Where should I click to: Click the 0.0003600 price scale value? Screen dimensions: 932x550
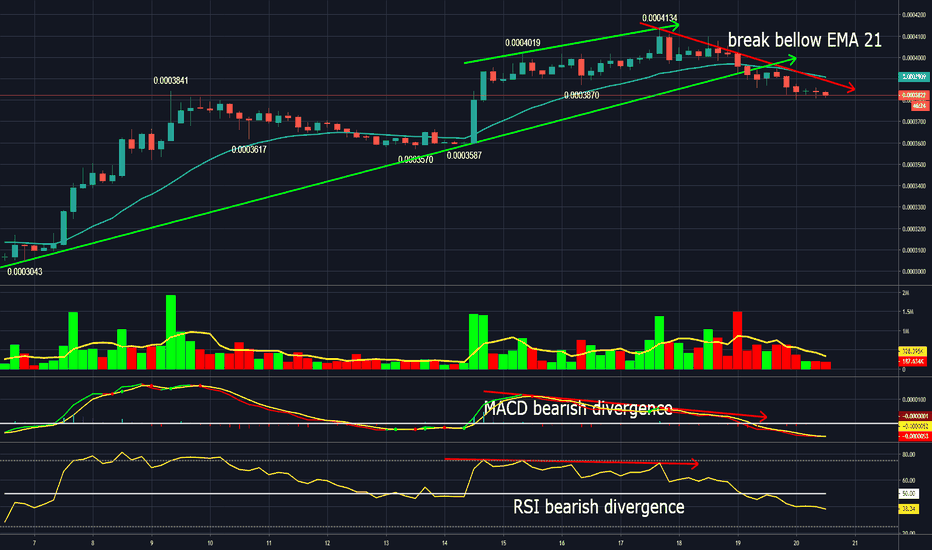(914, 143)
